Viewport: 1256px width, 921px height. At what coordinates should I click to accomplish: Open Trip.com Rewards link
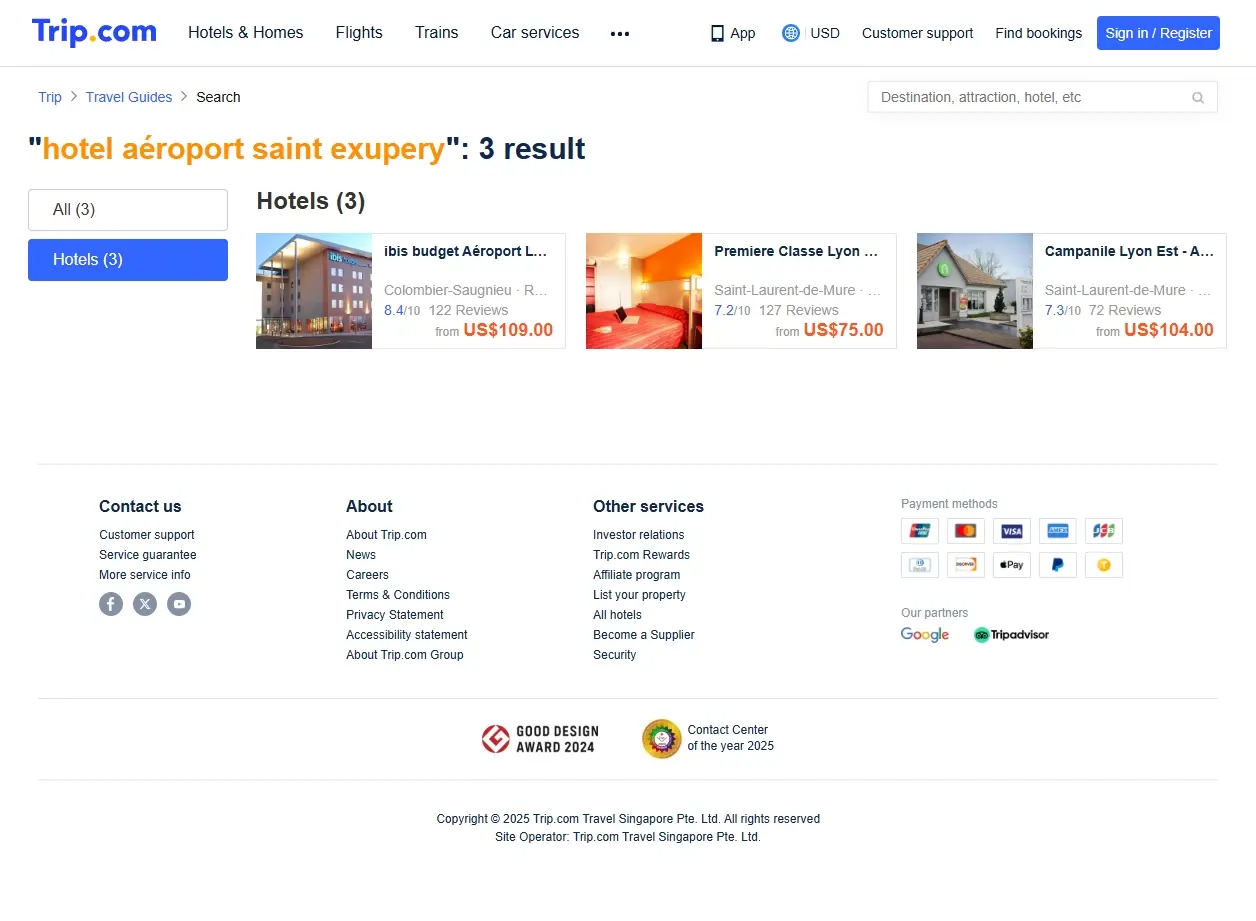(641, 555)
